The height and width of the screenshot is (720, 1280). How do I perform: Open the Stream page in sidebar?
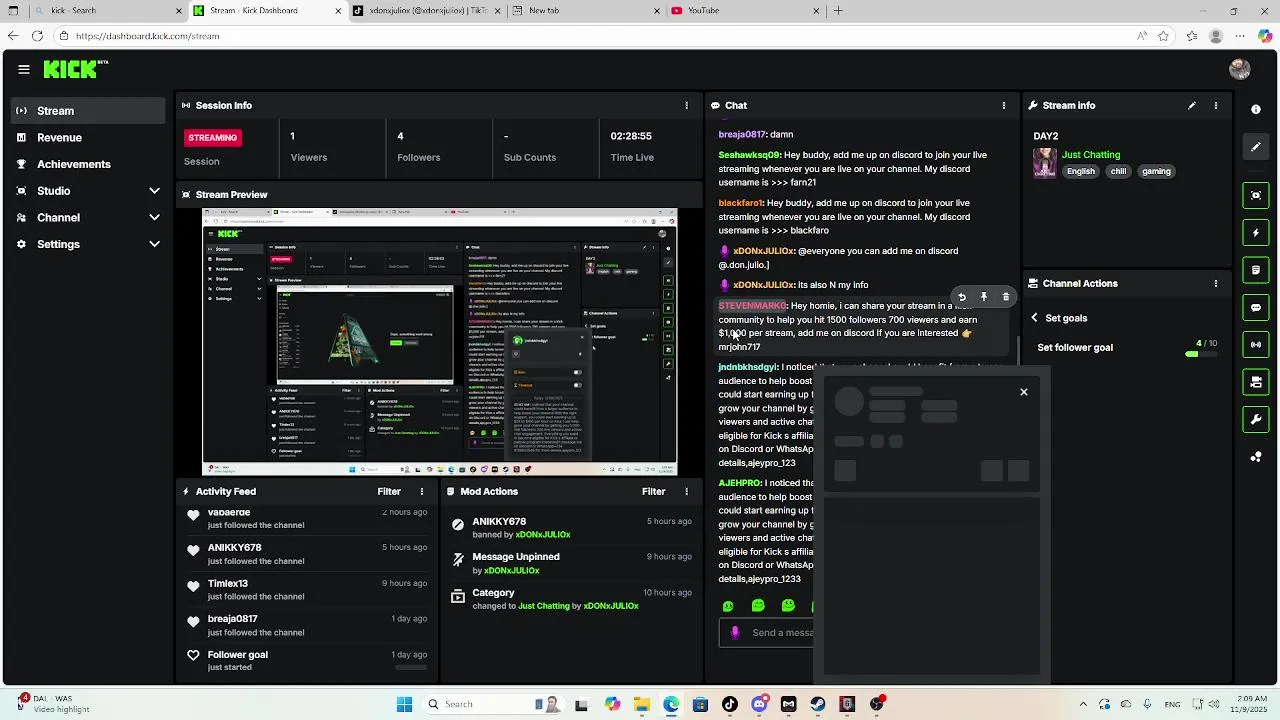click(88, 111)
